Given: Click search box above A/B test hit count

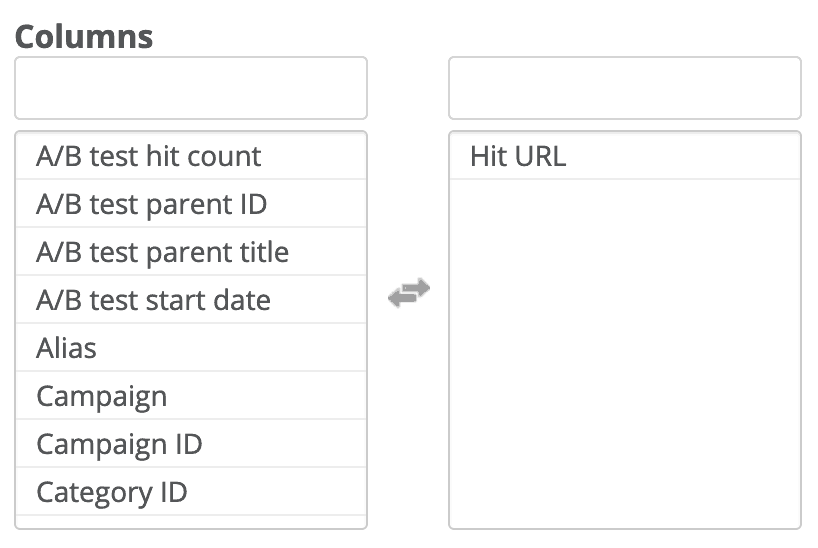Looking at the screenshot, I should point(191,88).
